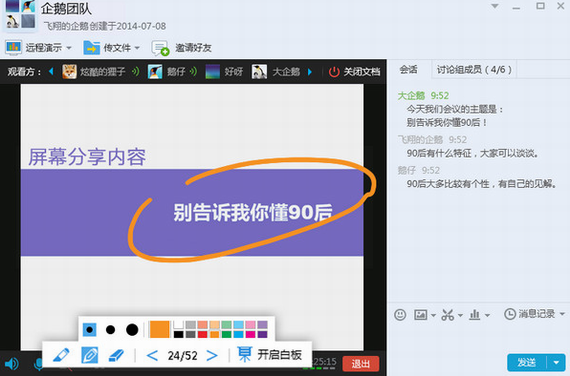Open the emoji picker in chat
This screenshot has width=570, height=376.
pos(400,315)
